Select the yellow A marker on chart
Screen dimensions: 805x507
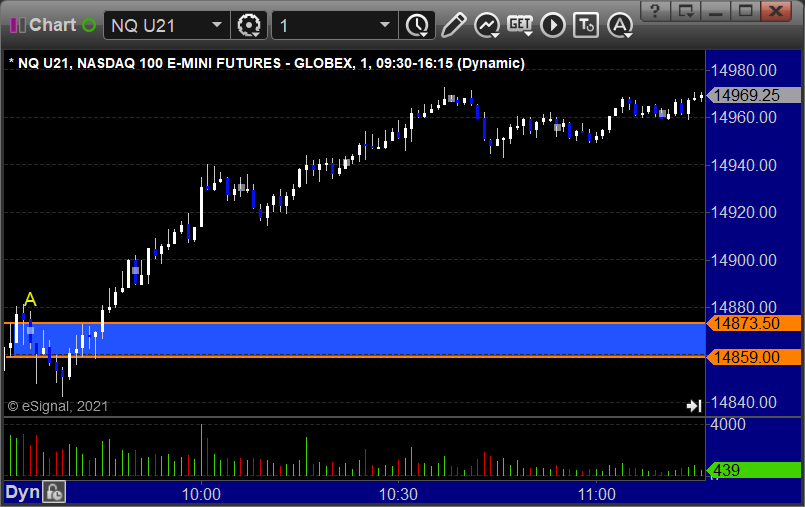point(30,299)
